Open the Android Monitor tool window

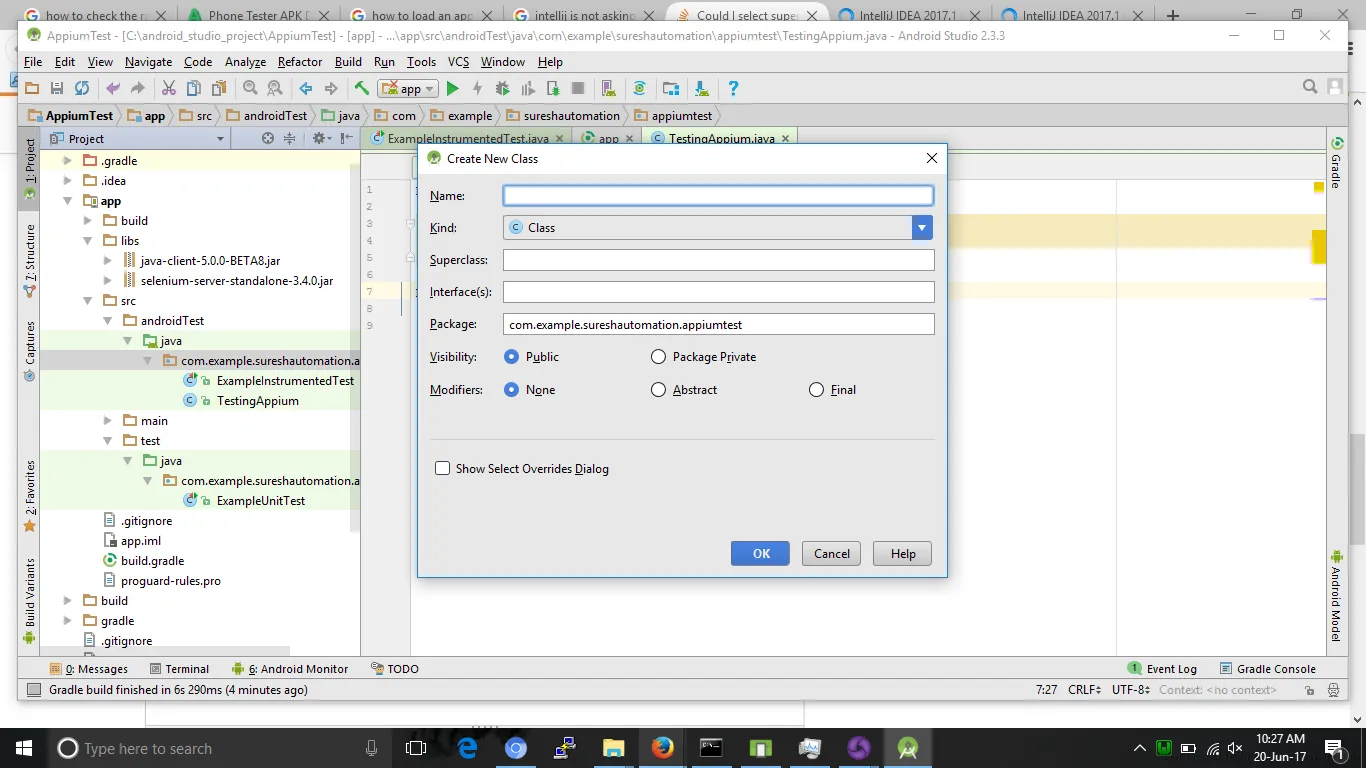[x=290, y=669]
